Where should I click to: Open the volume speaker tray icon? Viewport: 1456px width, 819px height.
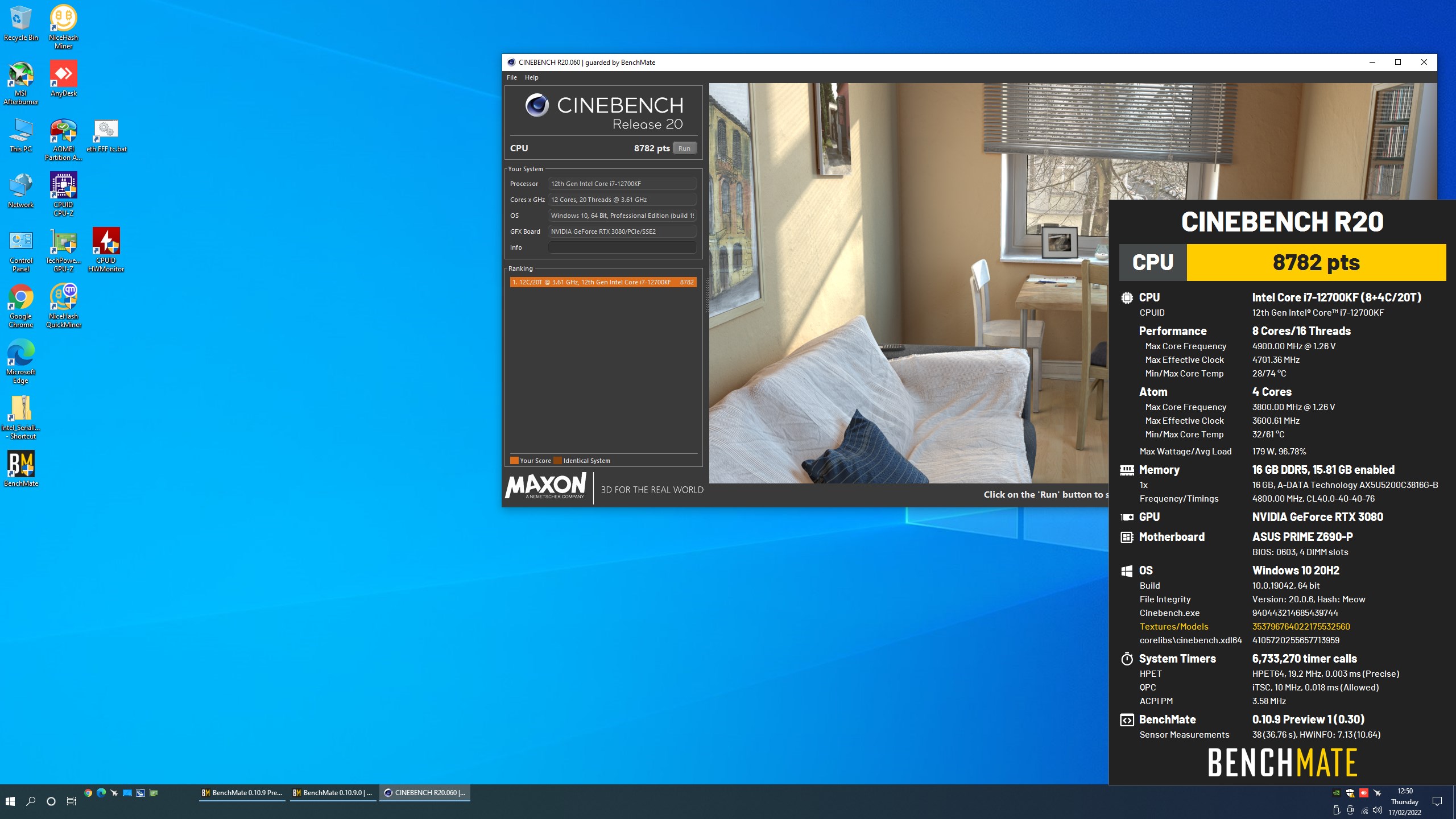[1378, 810]
